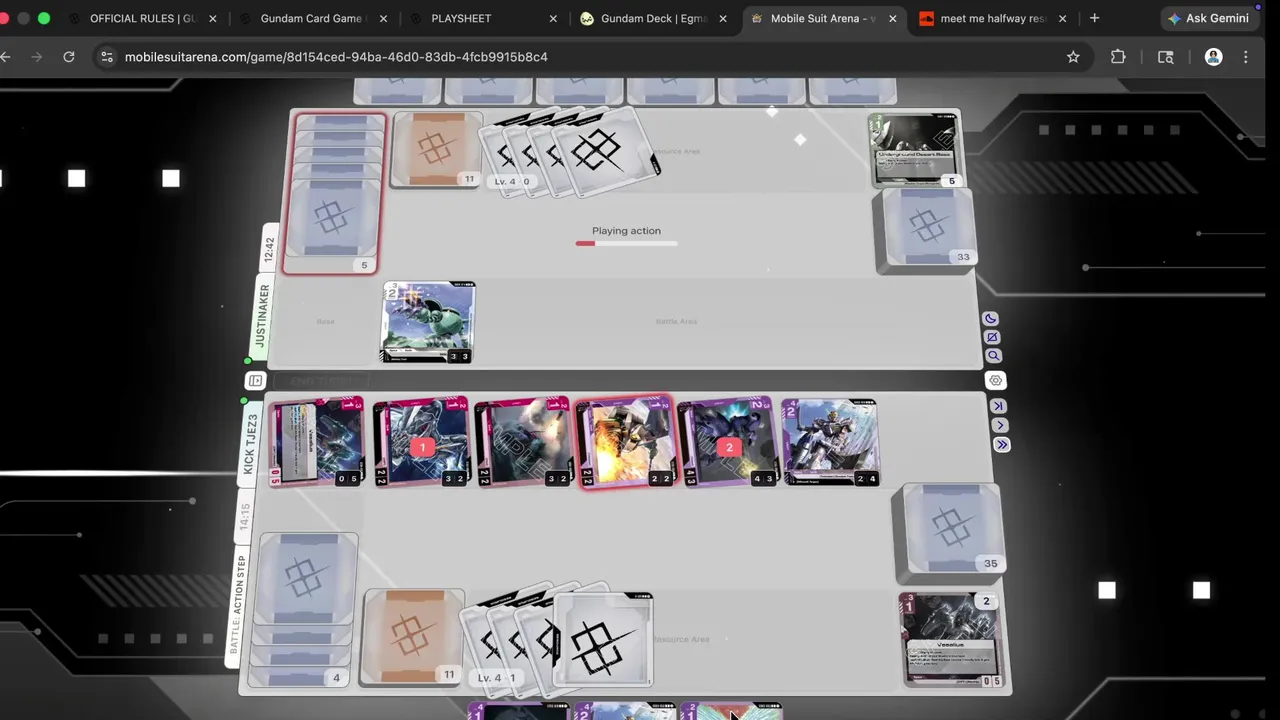Screen dimensions: 1280x720
Task: Click the player's orange resource deck showing 11
Action: pos(412,637)
